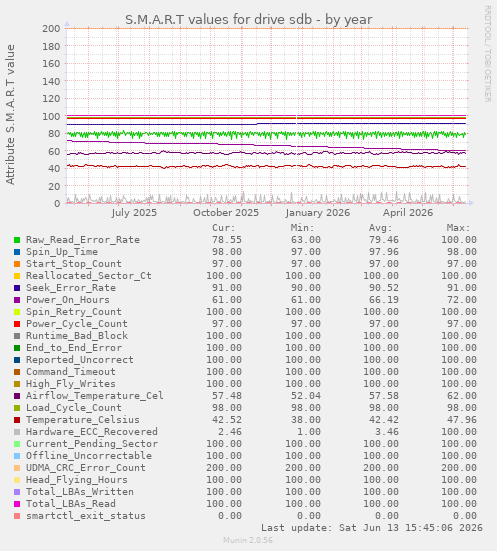Click the Attribute S.M.A.R.T value axis label
Screen dimensions: 497x551
point(10,115)
